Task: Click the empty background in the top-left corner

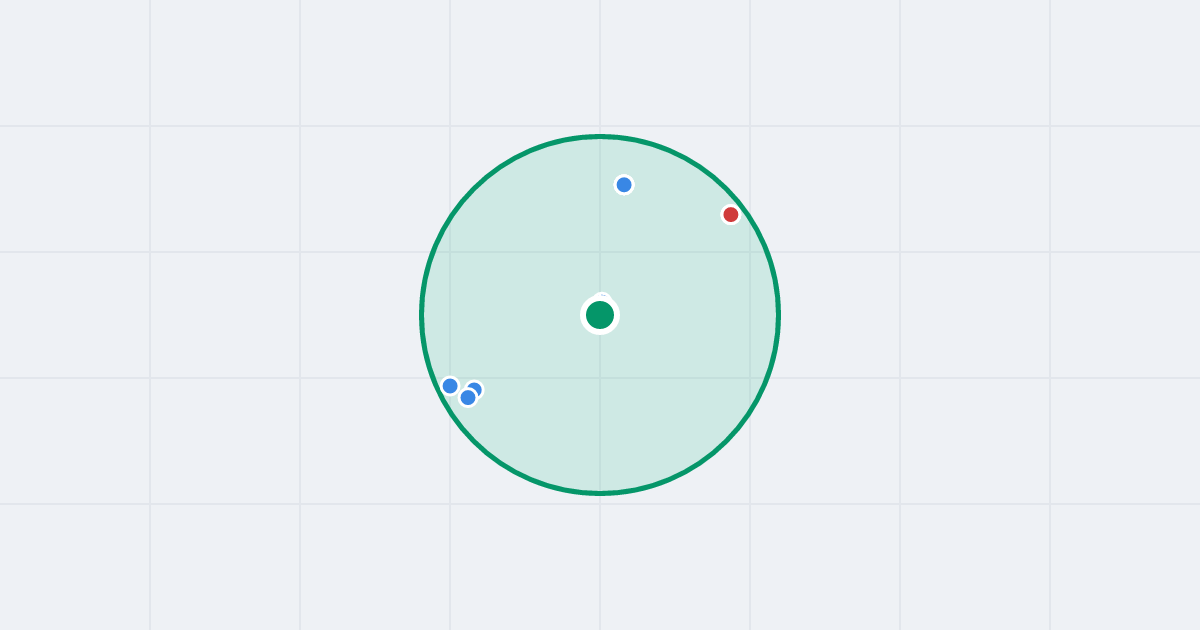Action: coord(60,50)
